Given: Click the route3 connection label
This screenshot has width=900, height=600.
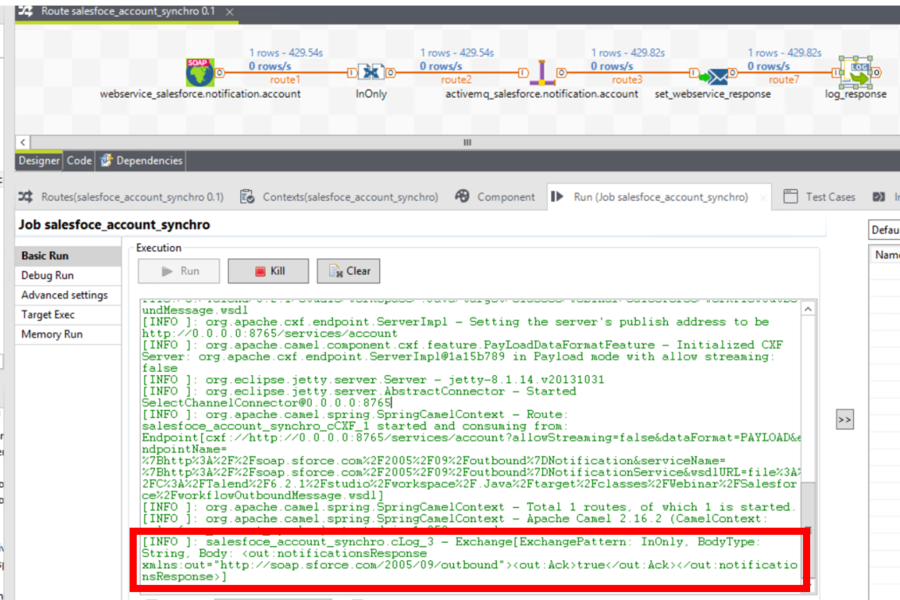Looking at the screenshot, I should (x=627, y=80).
